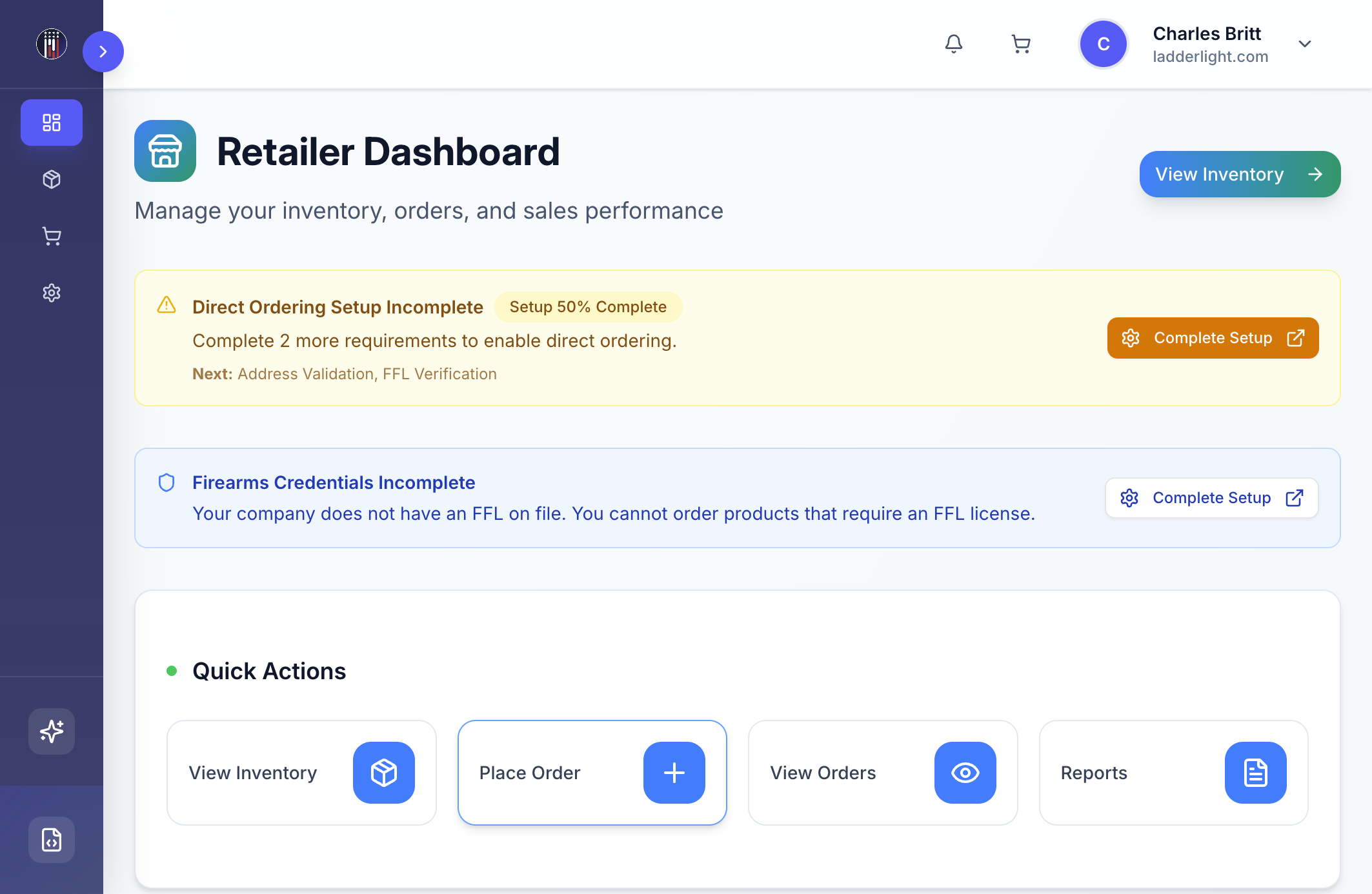The image size is (1372, 894).
Task: Click the ladderlight.com text under user name
Action: click(x=1211, y=57)
